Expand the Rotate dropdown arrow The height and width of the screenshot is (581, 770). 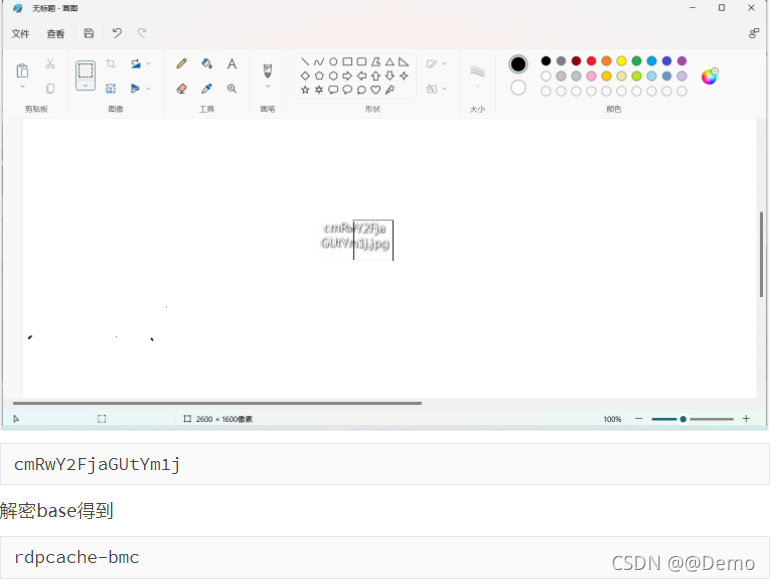(149, 63)
